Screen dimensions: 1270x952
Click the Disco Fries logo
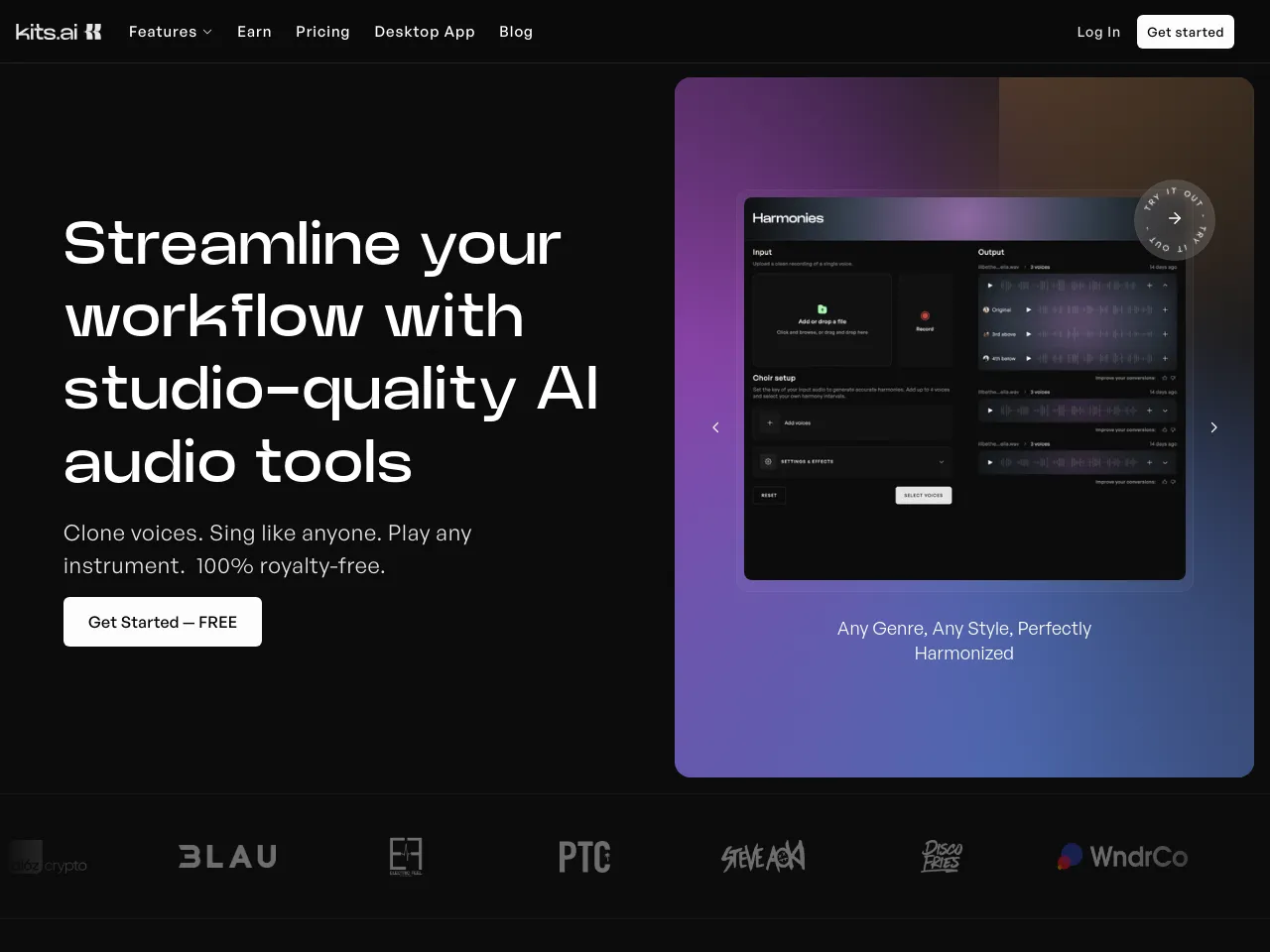(x=942, y=856)
